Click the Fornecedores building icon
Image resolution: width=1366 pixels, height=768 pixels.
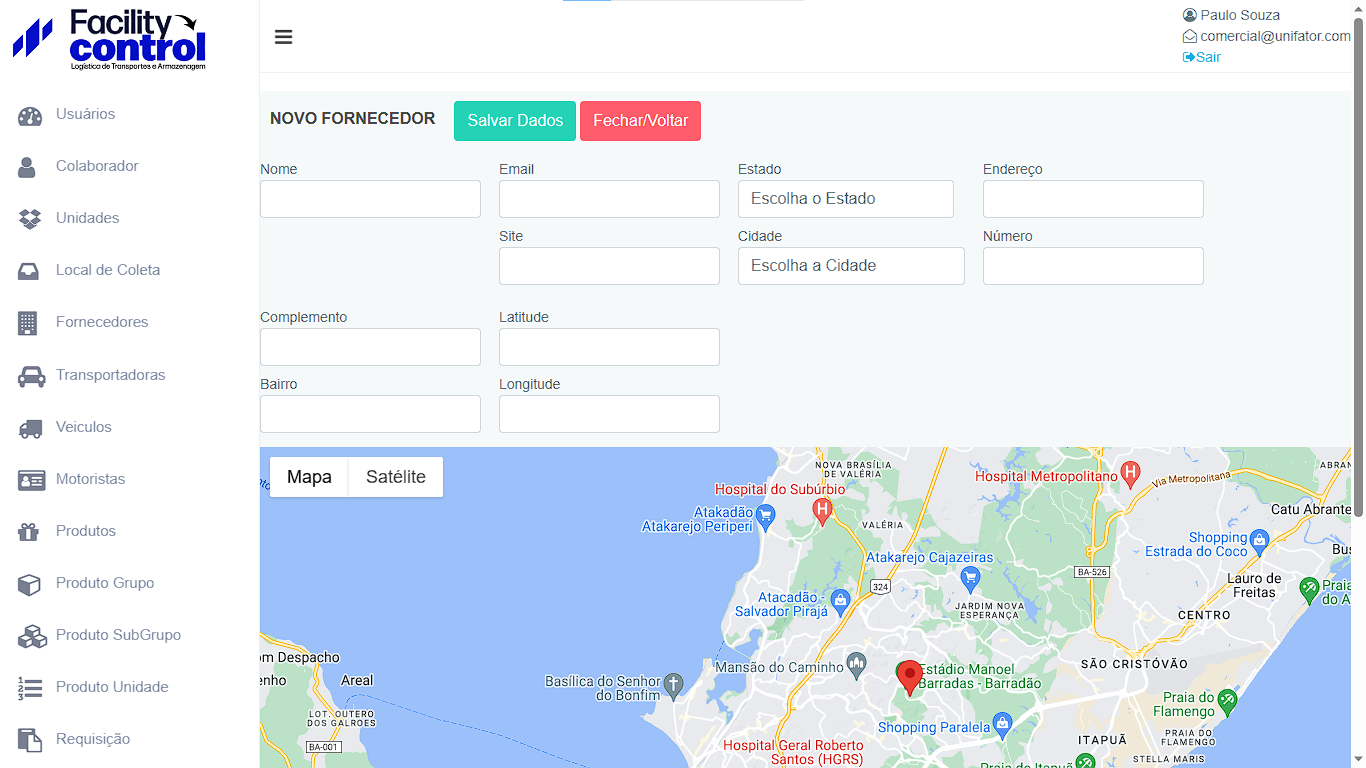click(x=28, y=323)
